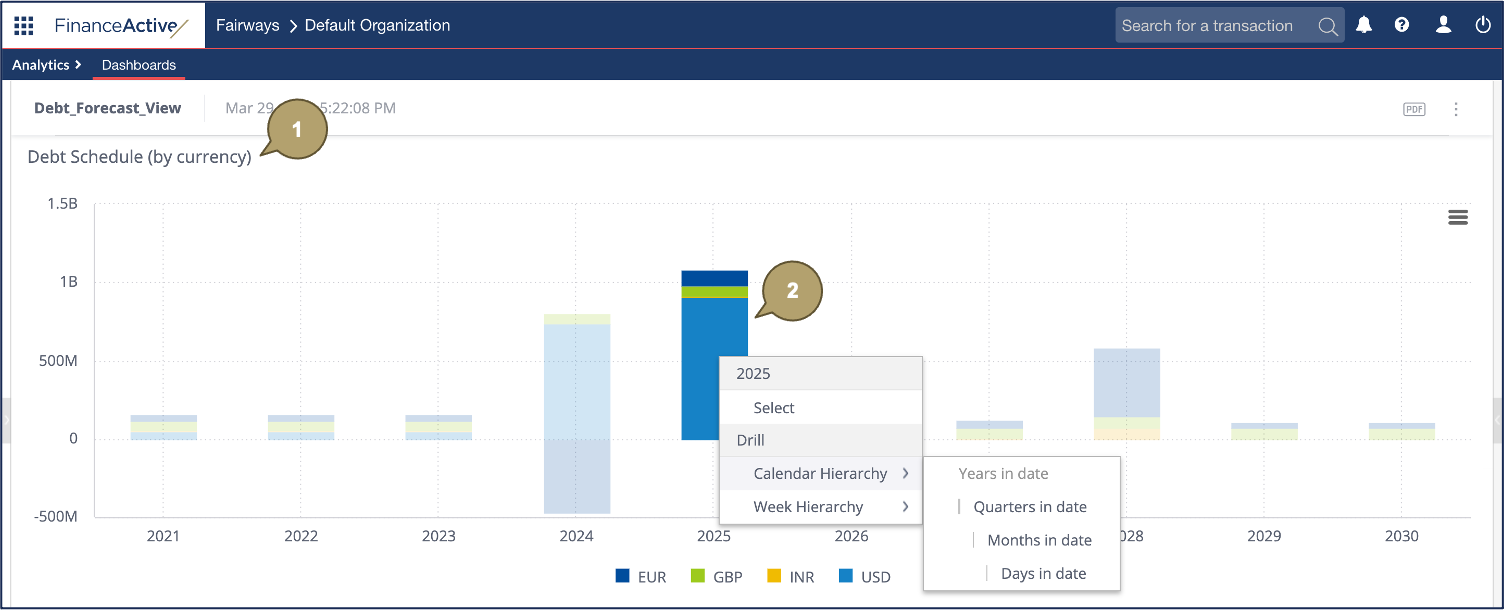Image resolution: width=1504 pixels, height=610 pixels.
Task: Open dashboard options vertical dots menu
Action: [x=1456, y=109]
